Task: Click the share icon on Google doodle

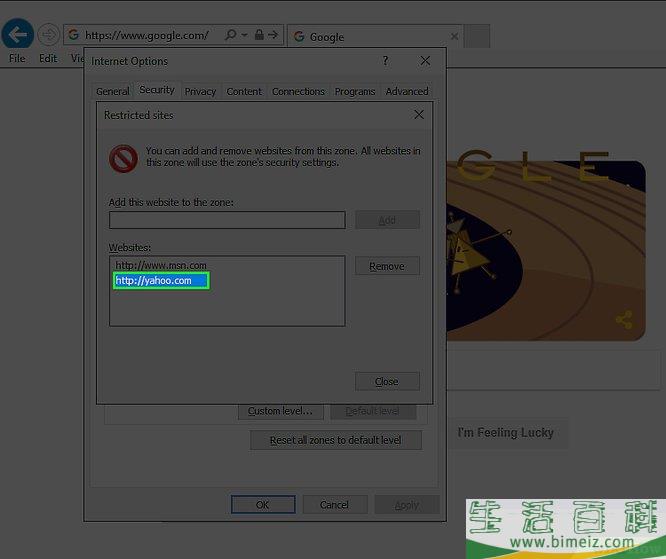Action: tap(624, 320)
